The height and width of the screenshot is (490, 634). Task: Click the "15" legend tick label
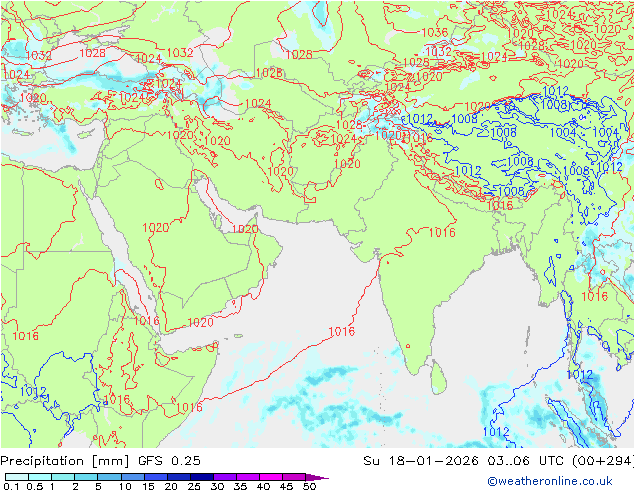point(148,486)
